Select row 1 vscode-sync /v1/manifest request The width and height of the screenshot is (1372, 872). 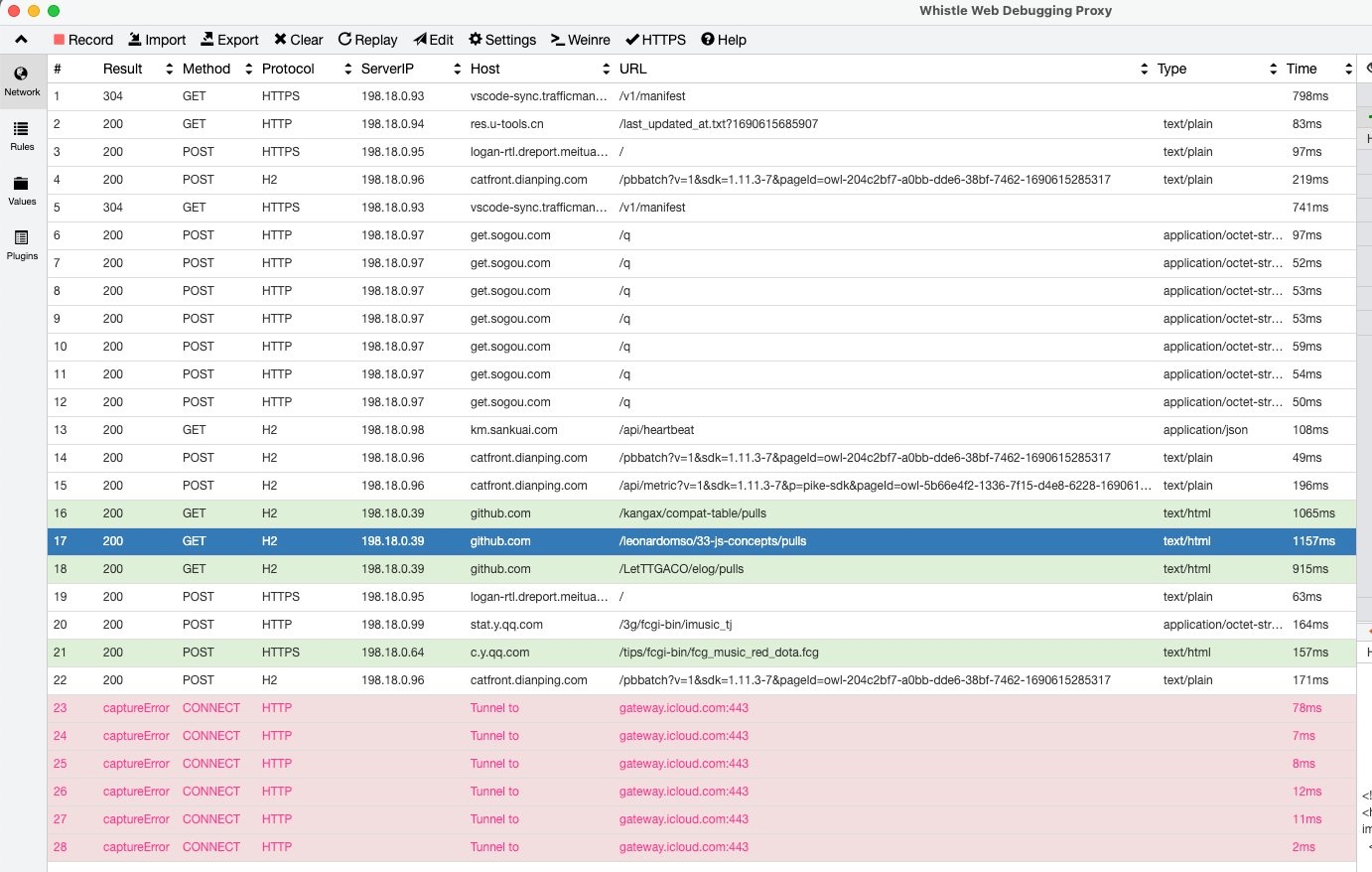tap(702, 96)
